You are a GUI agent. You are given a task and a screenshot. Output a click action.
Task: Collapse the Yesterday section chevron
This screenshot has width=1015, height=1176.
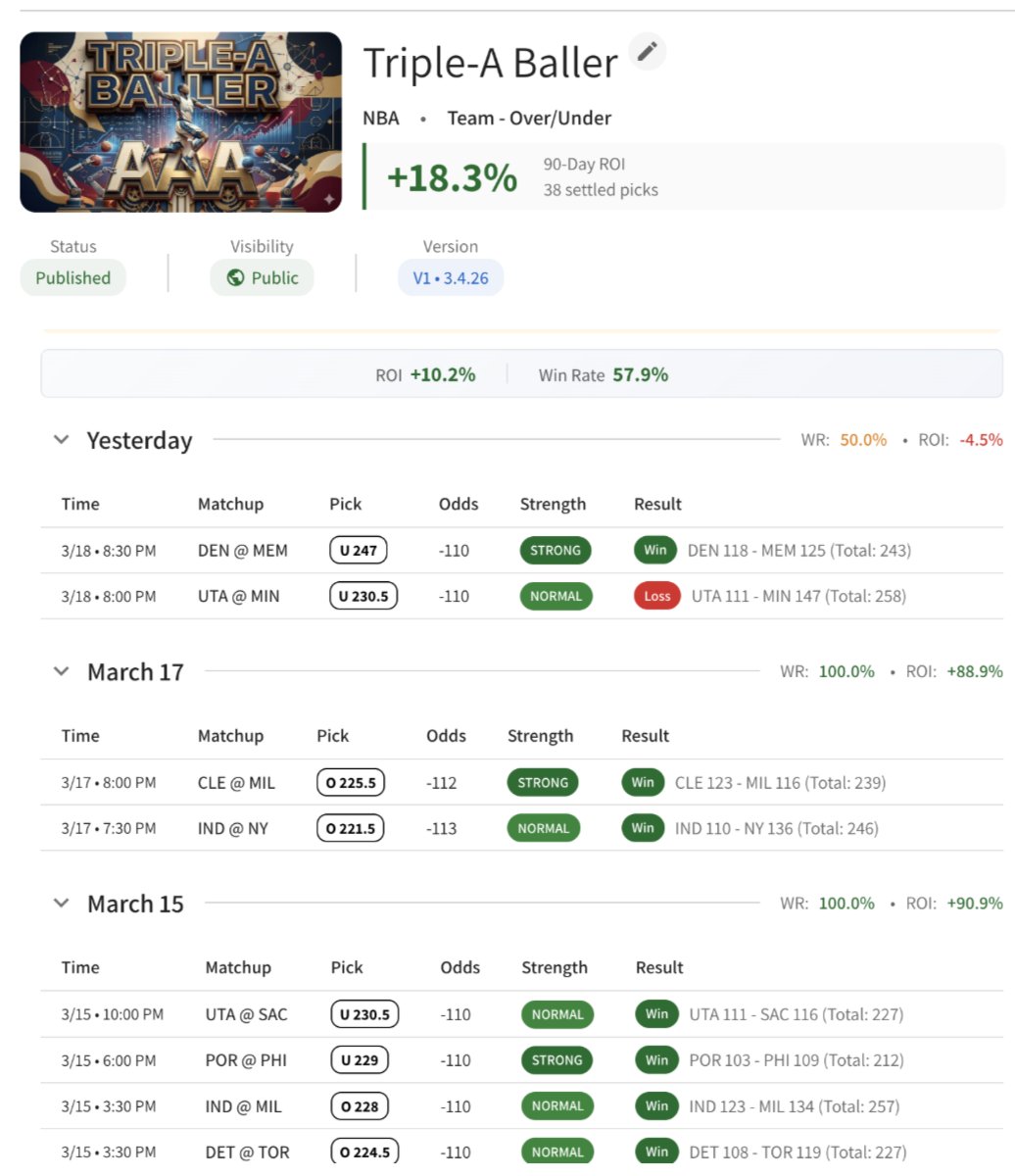coord(62,440)
